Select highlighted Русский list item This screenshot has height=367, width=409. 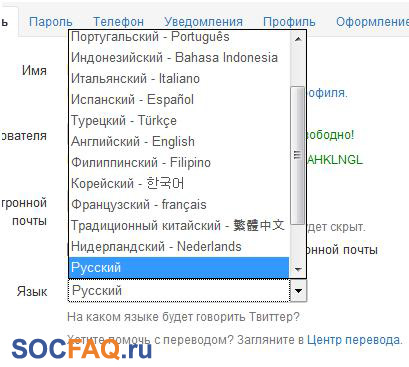click(179, 267)
